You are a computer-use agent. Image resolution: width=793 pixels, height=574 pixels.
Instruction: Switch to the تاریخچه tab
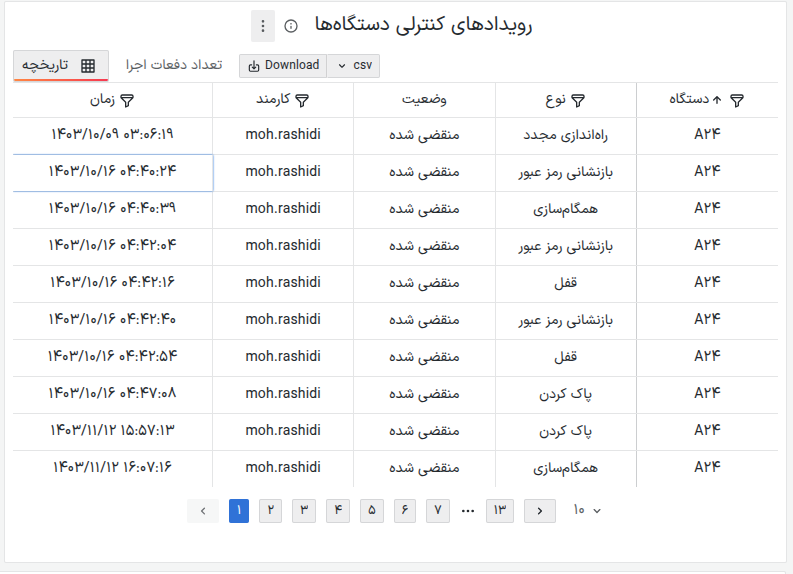60,66
